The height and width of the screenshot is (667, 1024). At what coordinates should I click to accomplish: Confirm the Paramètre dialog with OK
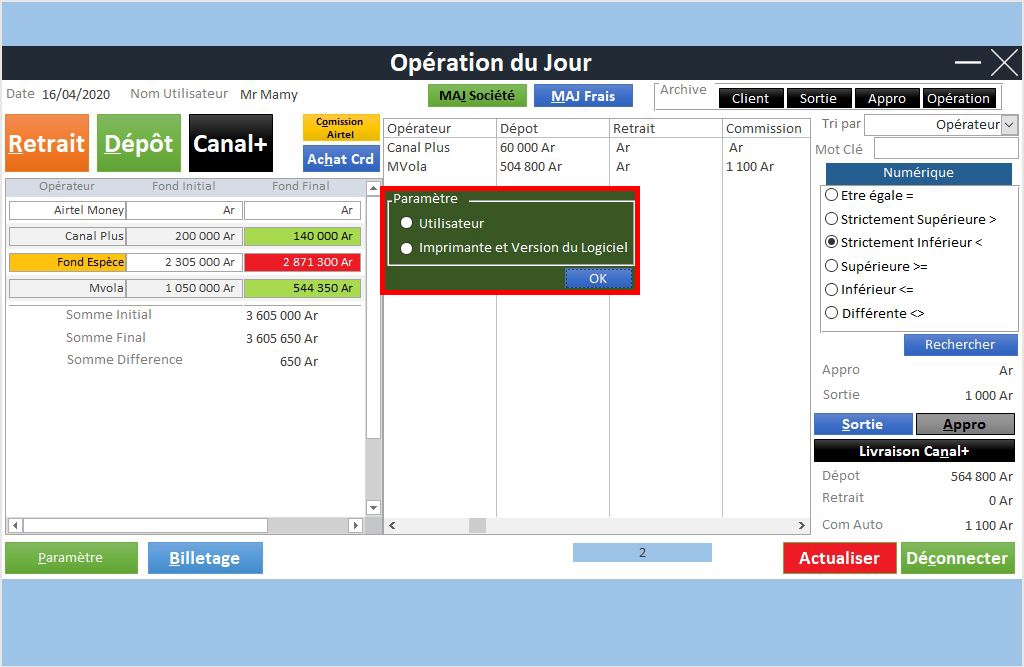(598, 278)
